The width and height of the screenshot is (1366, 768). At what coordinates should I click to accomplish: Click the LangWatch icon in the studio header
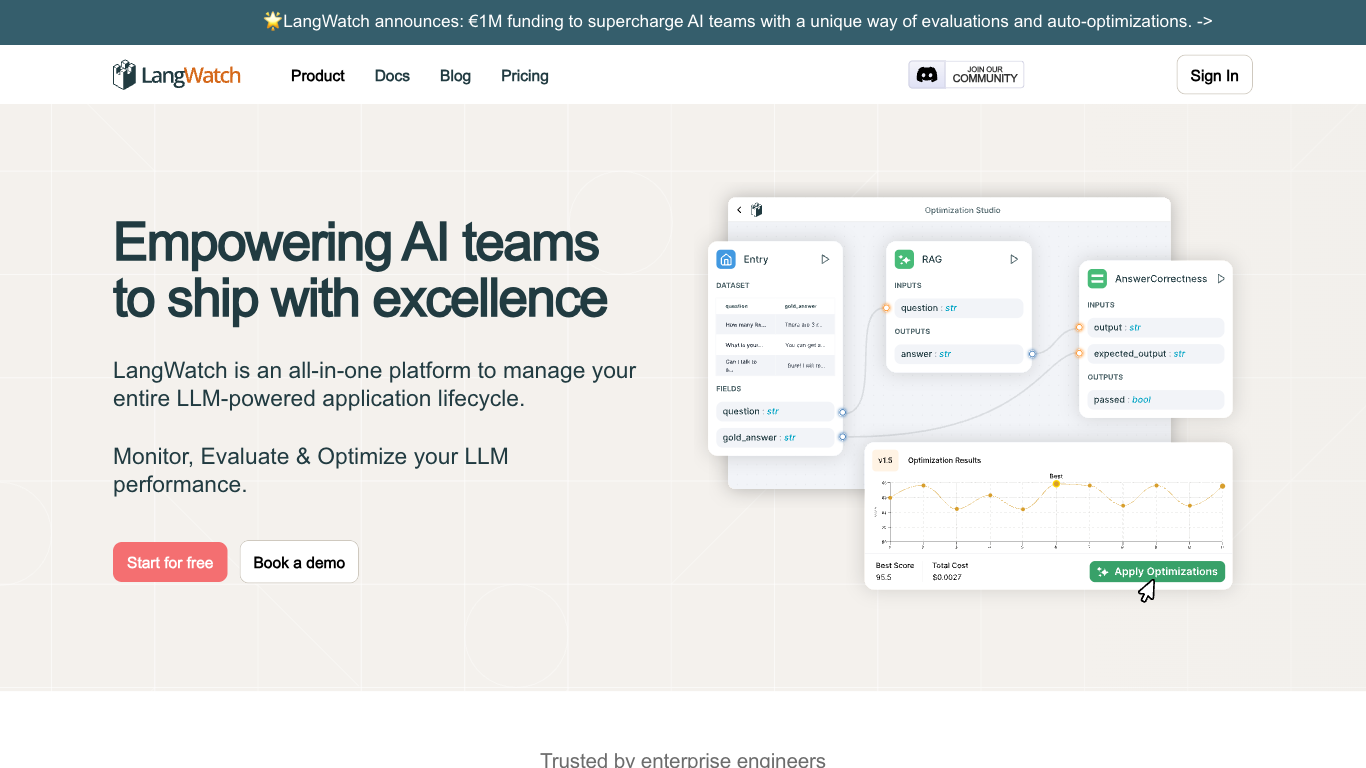[x=757, y=210]
